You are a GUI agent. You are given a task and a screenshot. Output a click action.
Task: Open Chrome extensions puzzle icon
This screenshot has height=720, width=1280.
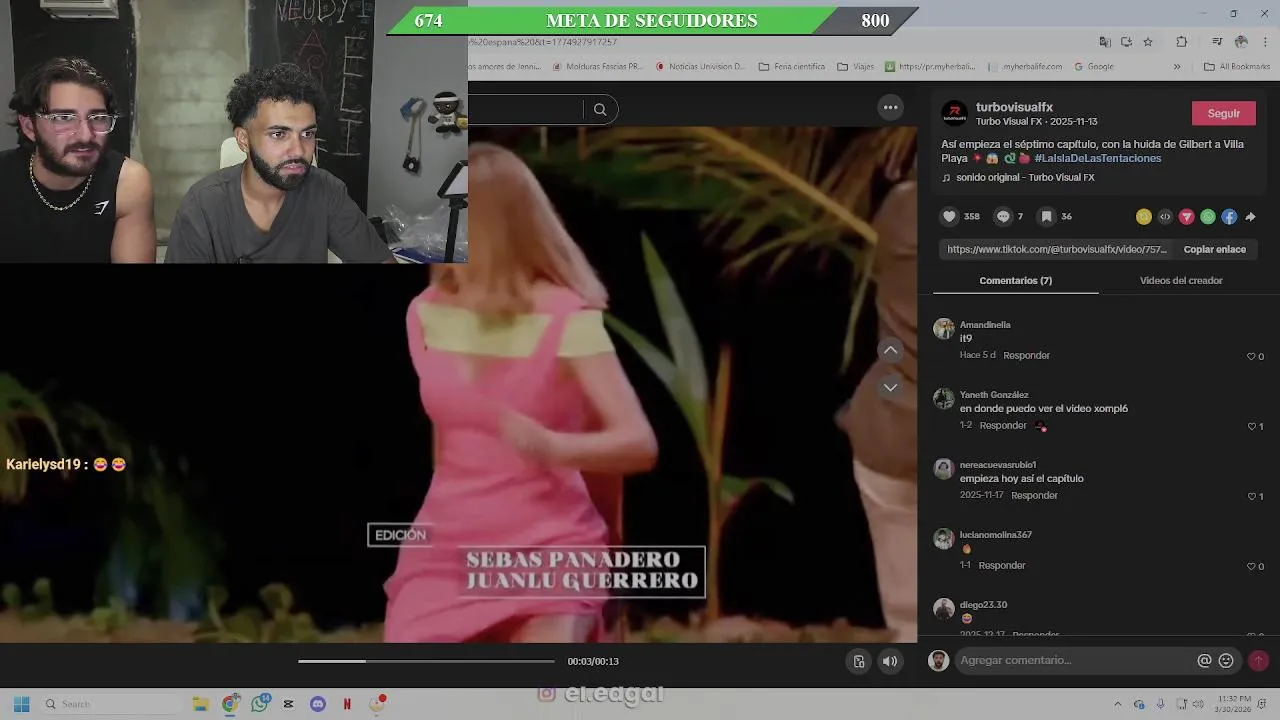click(x=1181, y=42)
